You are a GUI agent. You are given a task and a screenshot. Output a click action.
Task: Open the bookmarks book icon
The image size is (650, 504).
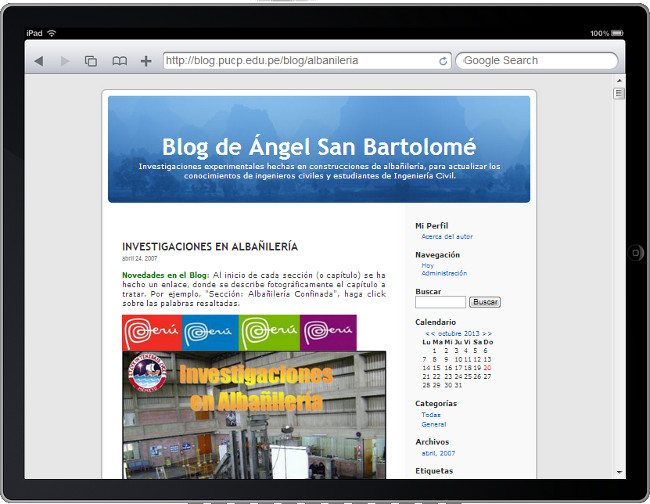click(x=119, y=61)
